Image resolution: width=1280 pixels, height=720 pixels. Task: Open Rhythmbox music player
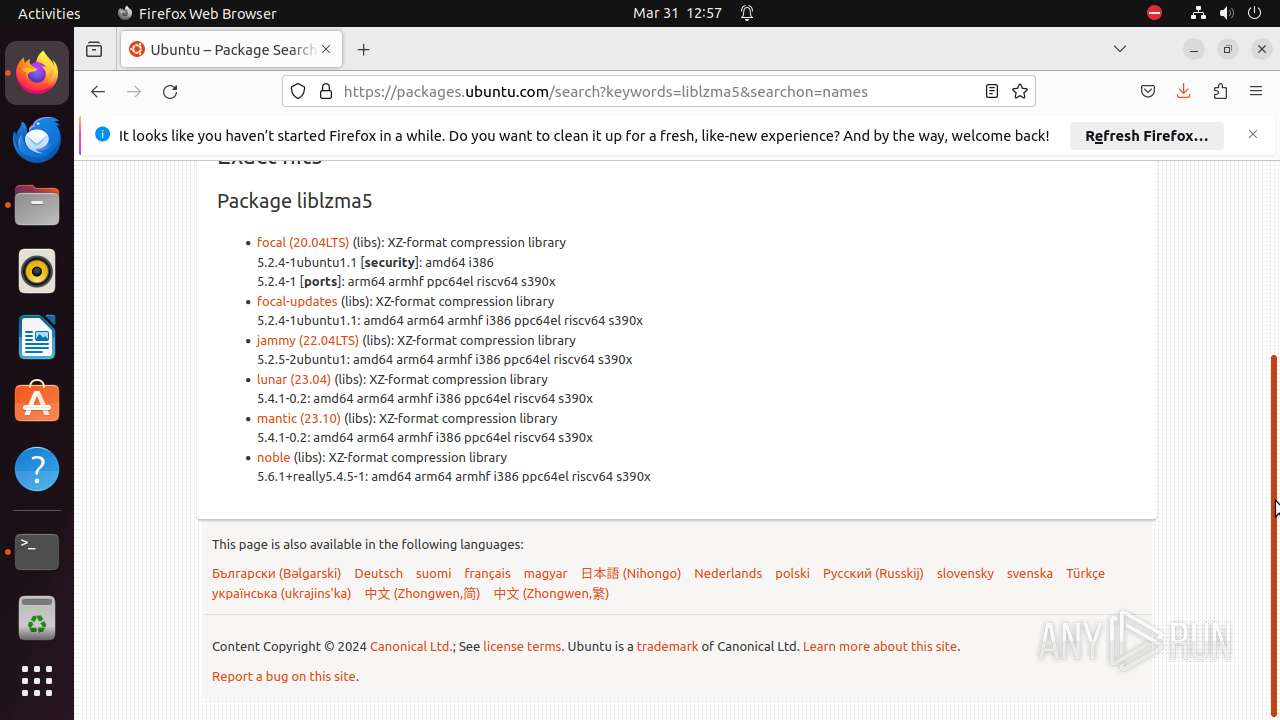(x=37, y=271)
